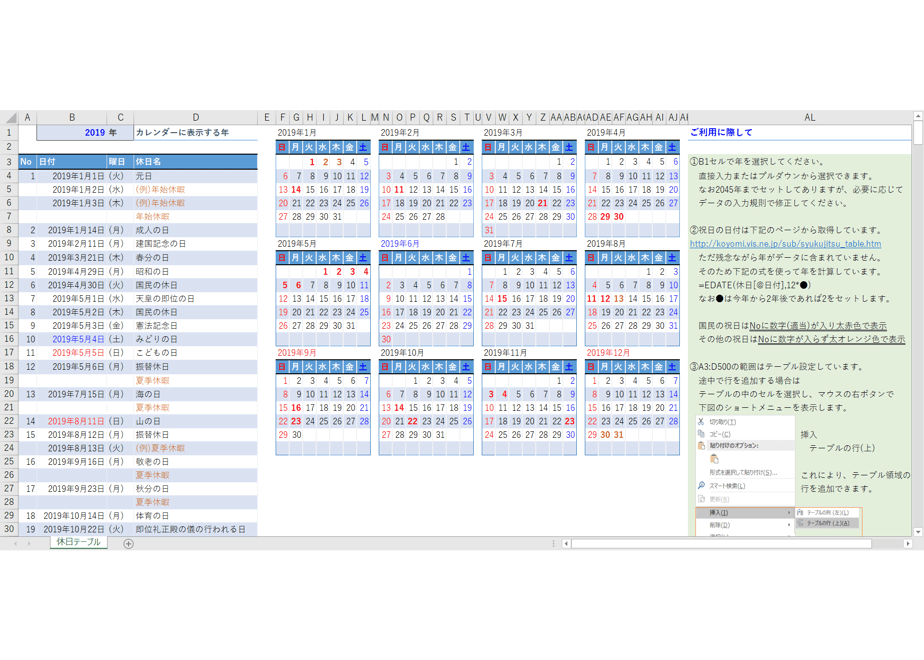This screenshot has width=924, height=660.
Task: Click the red 2019年12月 calendar title
Action: click(x=608, y=352)
